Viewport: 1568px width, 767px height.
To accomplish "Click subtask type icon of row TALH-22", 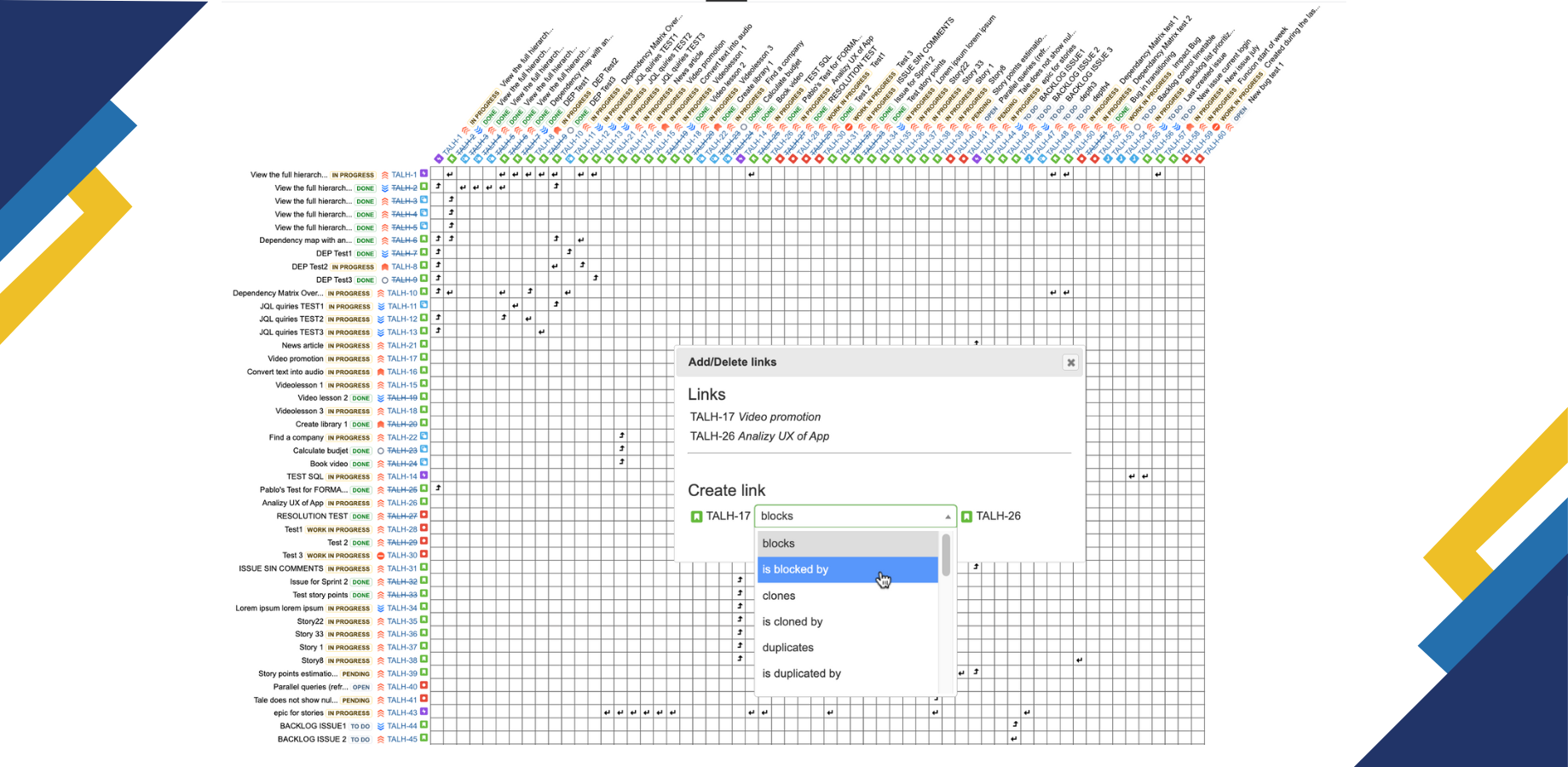I will point(424,436).
